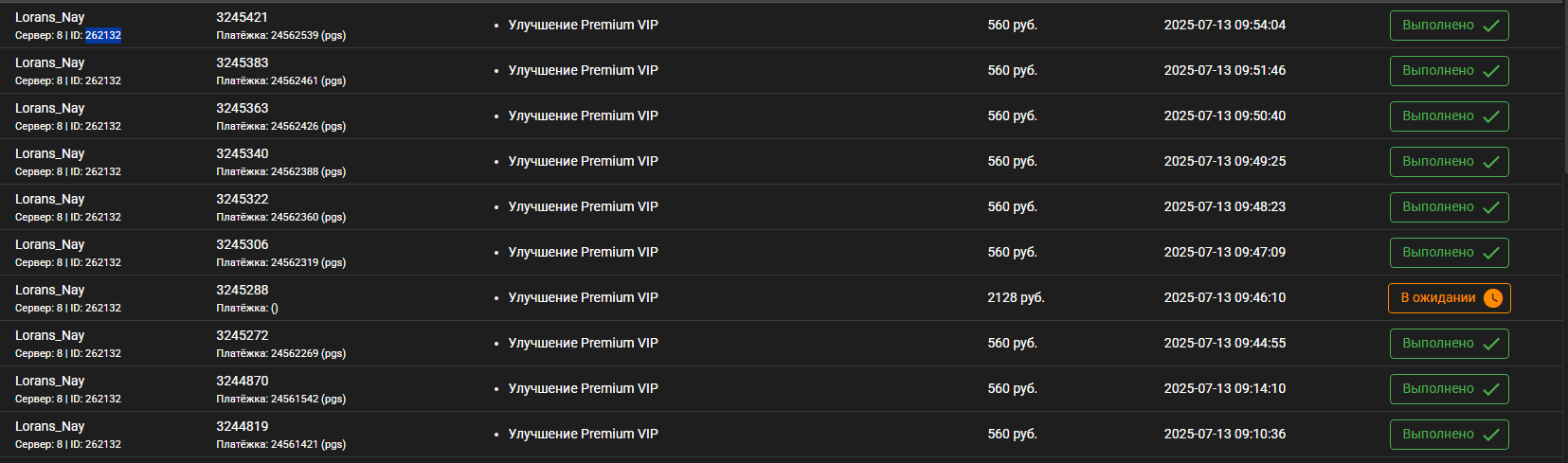Click the checkmark icon for order 3244819
1568x463 pixels.
pos(1490,435)
